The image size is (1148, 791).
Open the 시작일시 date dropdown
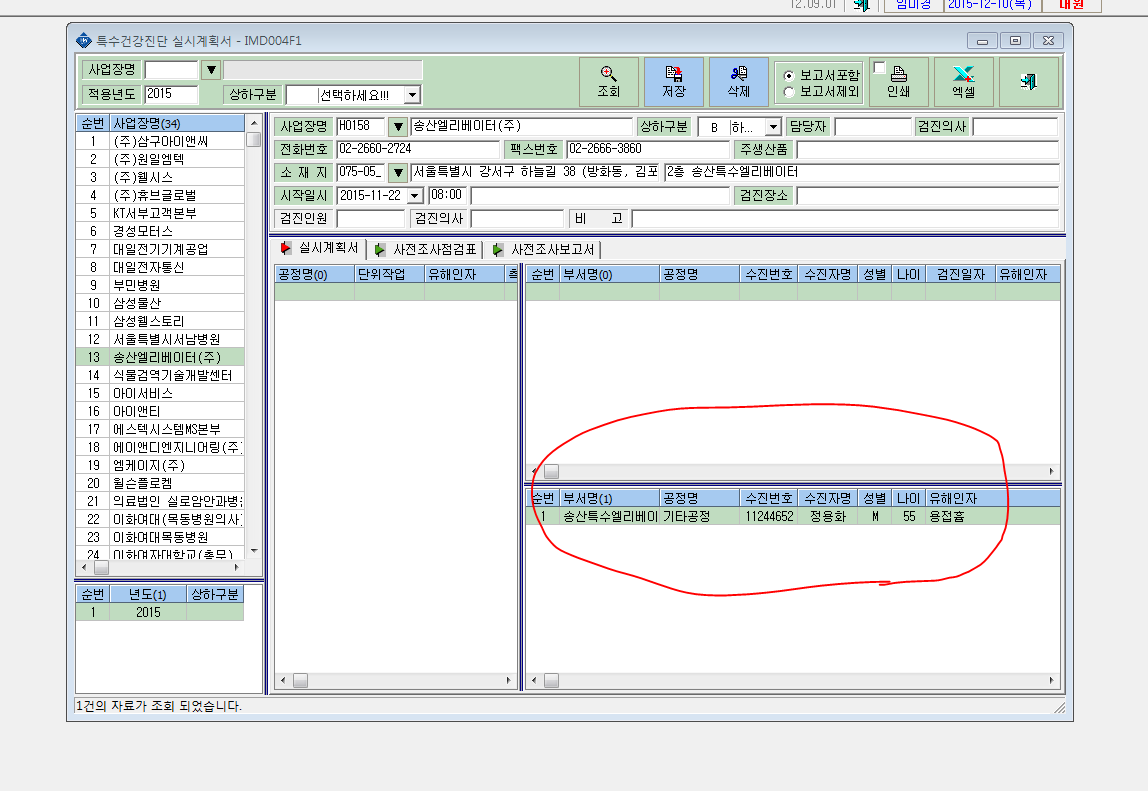coord(415,196)
